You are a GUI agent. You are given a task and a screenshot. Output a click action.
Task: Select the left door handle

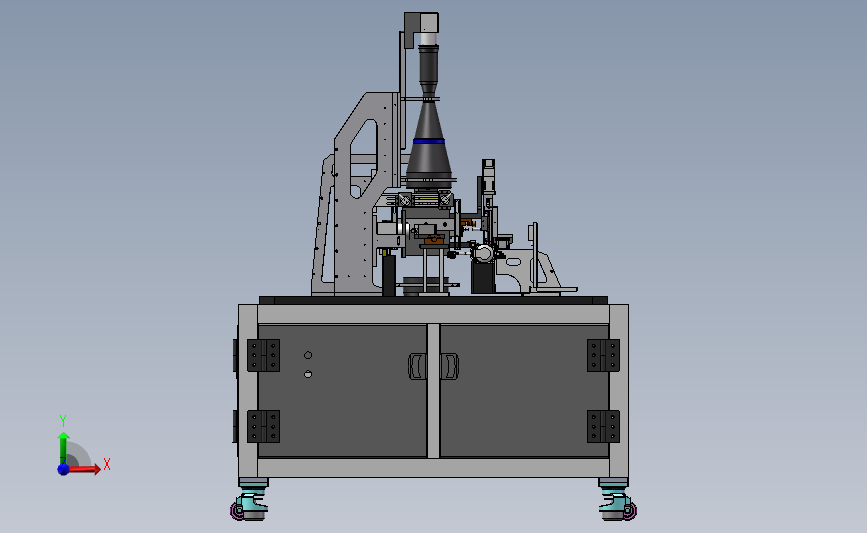point(417,367)
